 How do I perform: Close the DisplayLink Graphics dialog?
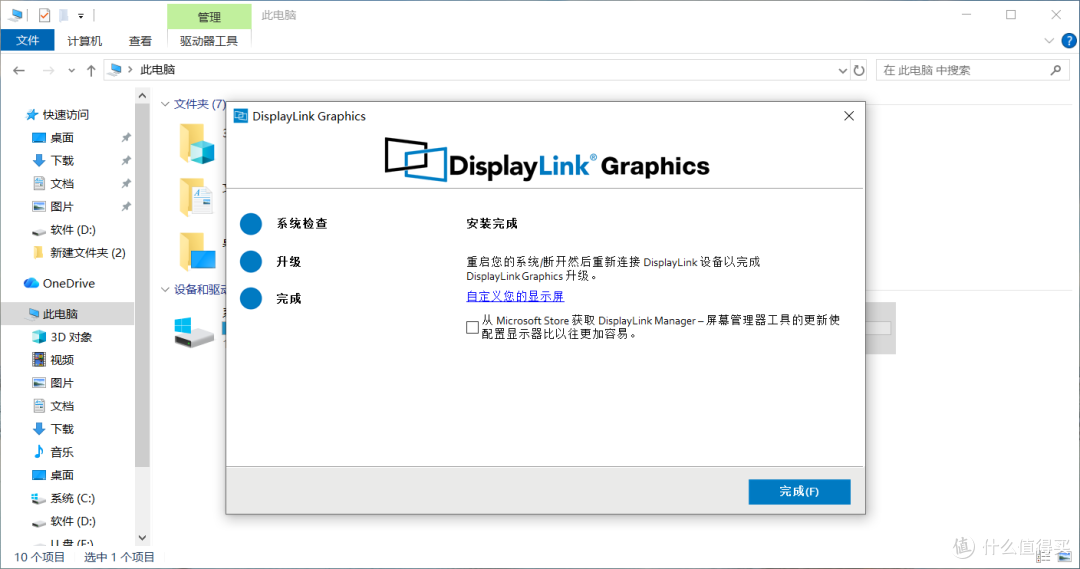click(849, 116)
